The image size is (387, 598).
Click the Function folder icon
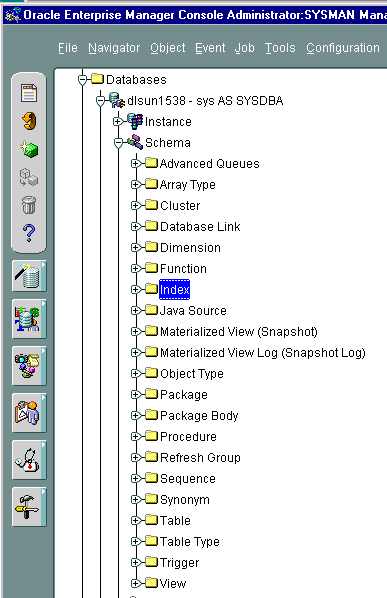tap(151, 268)
